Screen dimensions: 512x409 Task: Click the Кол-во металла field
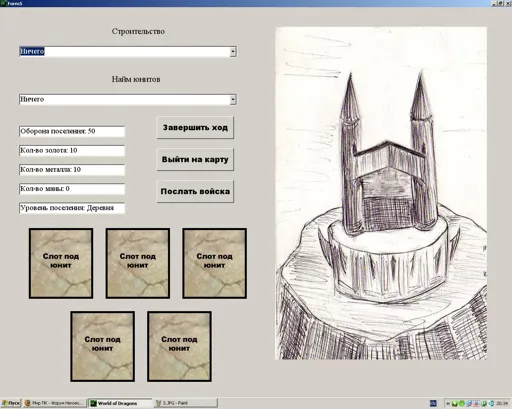click(x=72, y=170)
